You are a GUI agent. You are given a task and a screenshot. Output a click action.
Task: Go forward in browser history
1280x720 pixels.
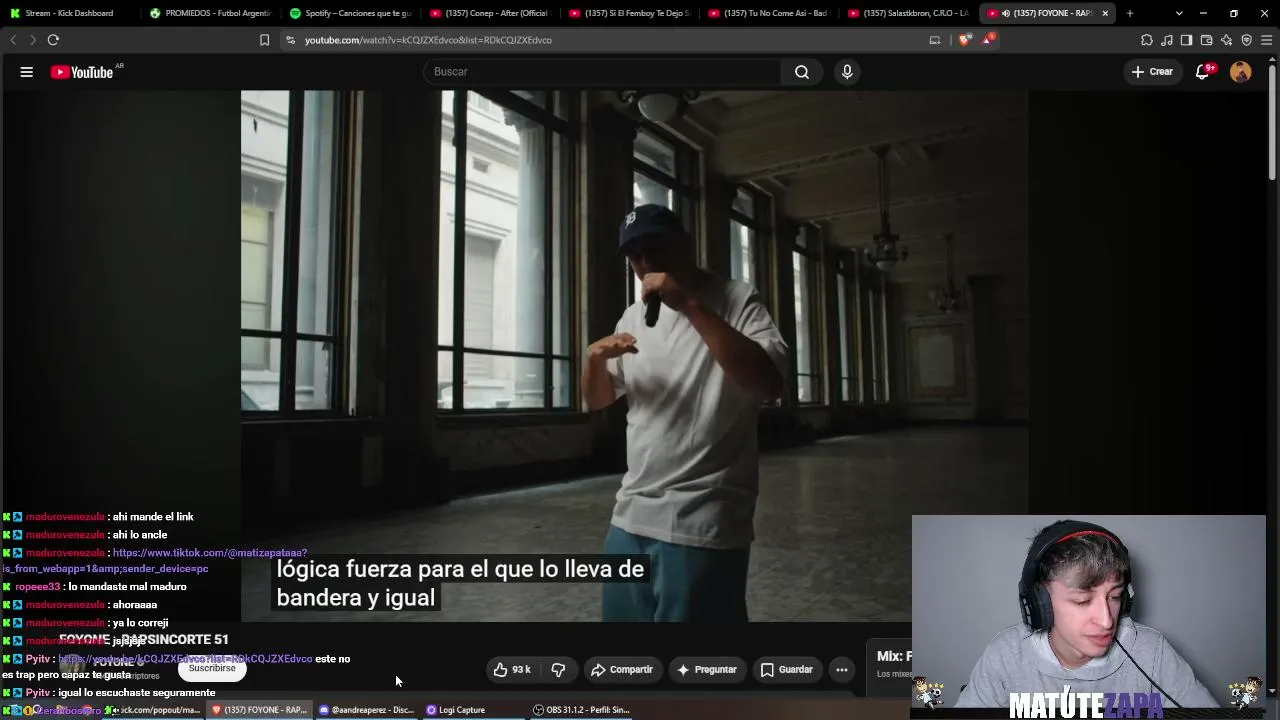(32, 40)
